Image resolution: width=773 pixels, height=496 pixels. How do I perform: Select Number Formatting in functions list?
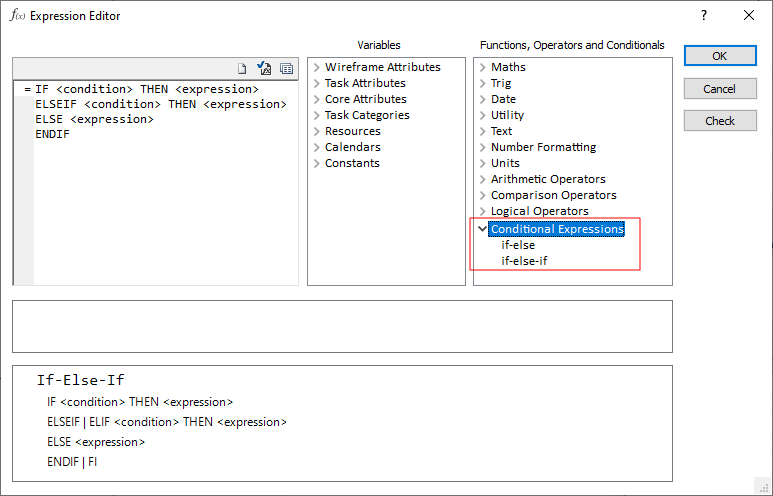tap(543, 147)
